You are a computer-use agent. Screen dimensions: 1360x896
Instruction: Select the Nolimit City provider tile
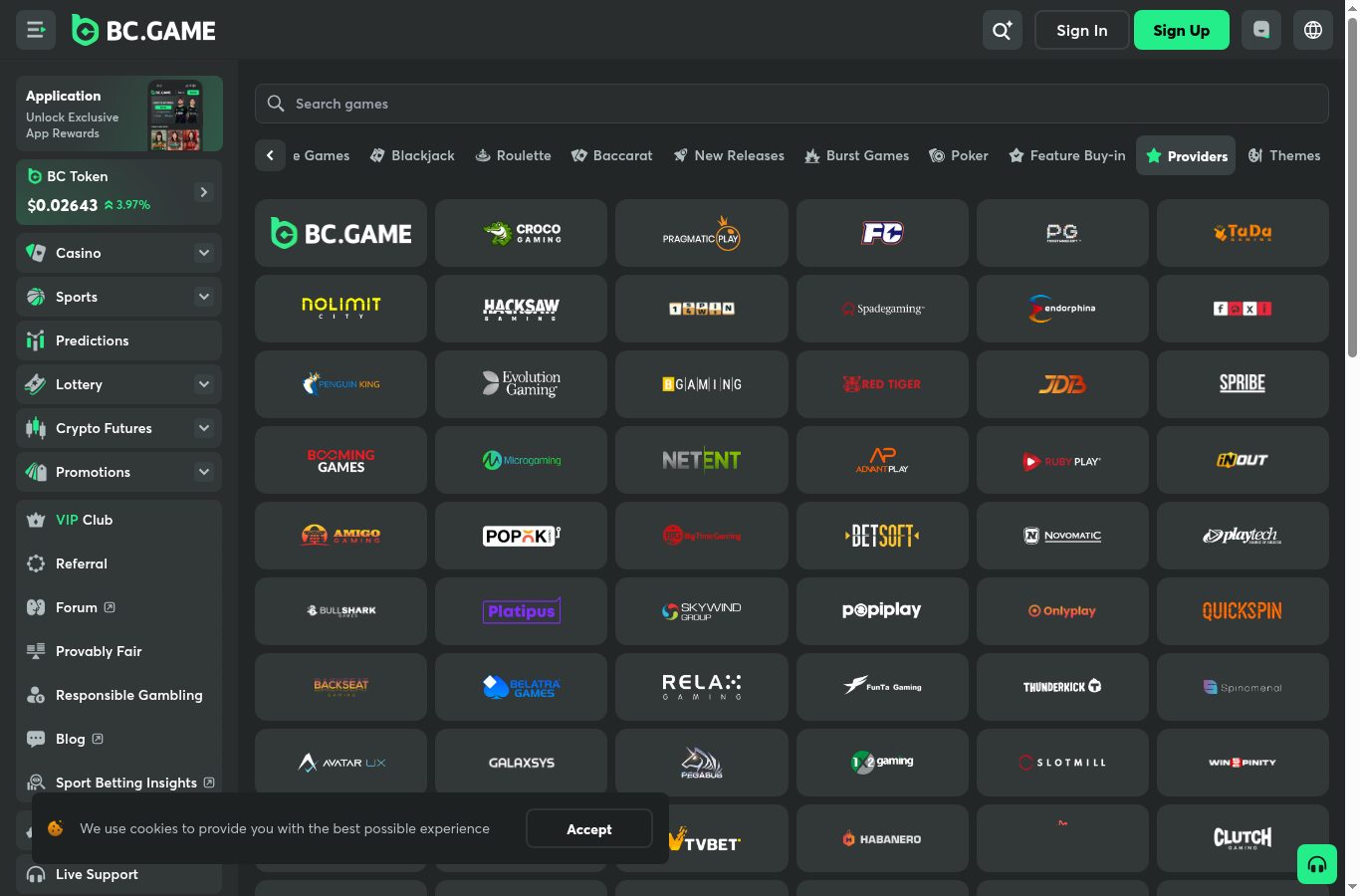coord(340,309)
